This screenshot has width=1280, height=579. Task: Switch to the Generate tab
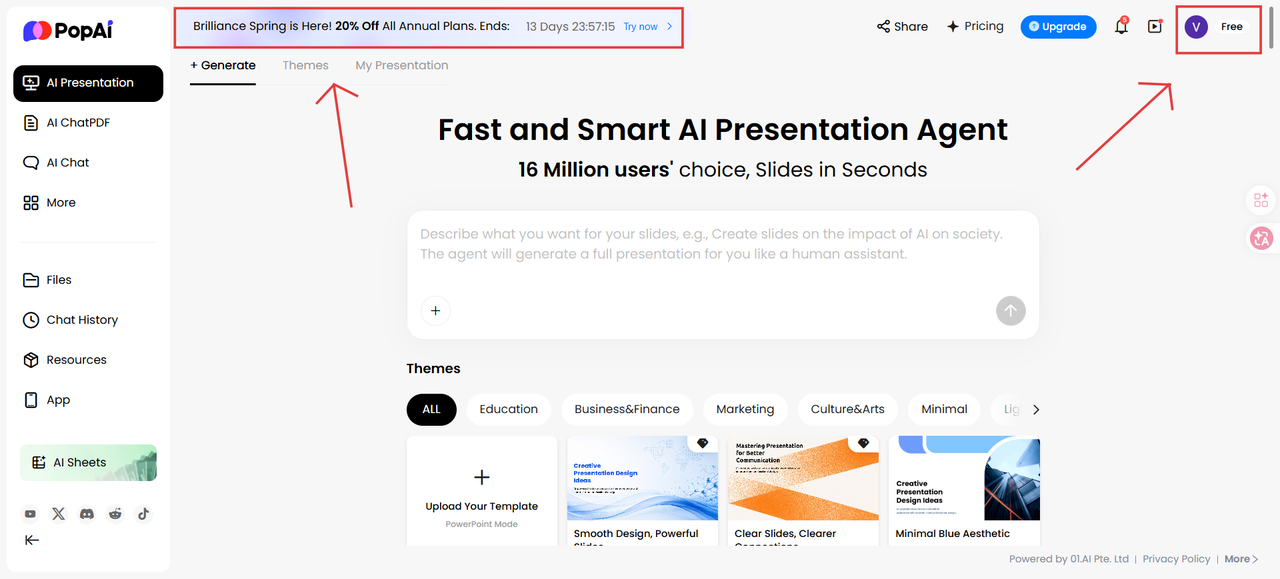[x=223, y=65]
